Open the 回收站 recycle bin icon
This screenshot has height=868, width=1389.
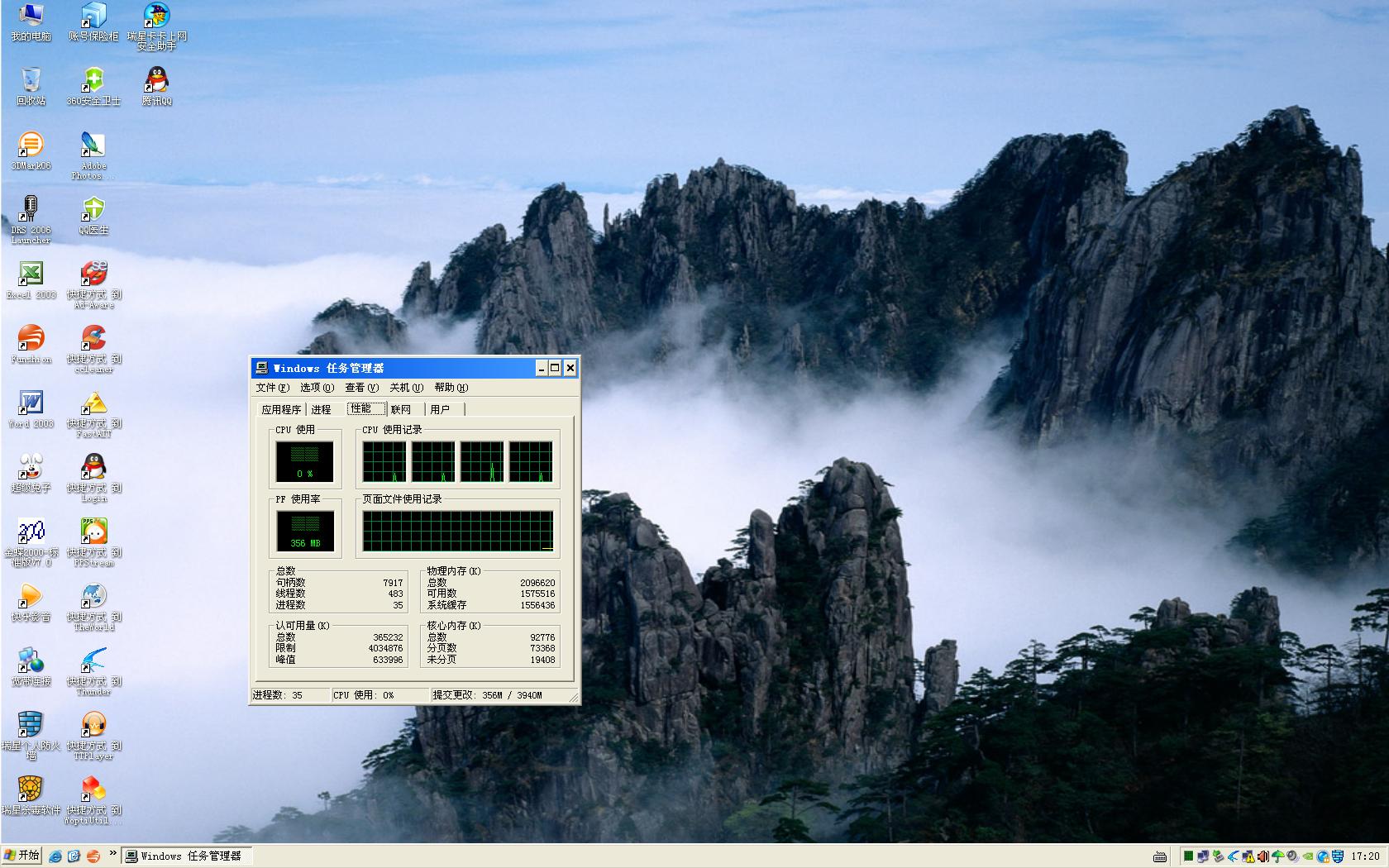click(x=31, y=81)
